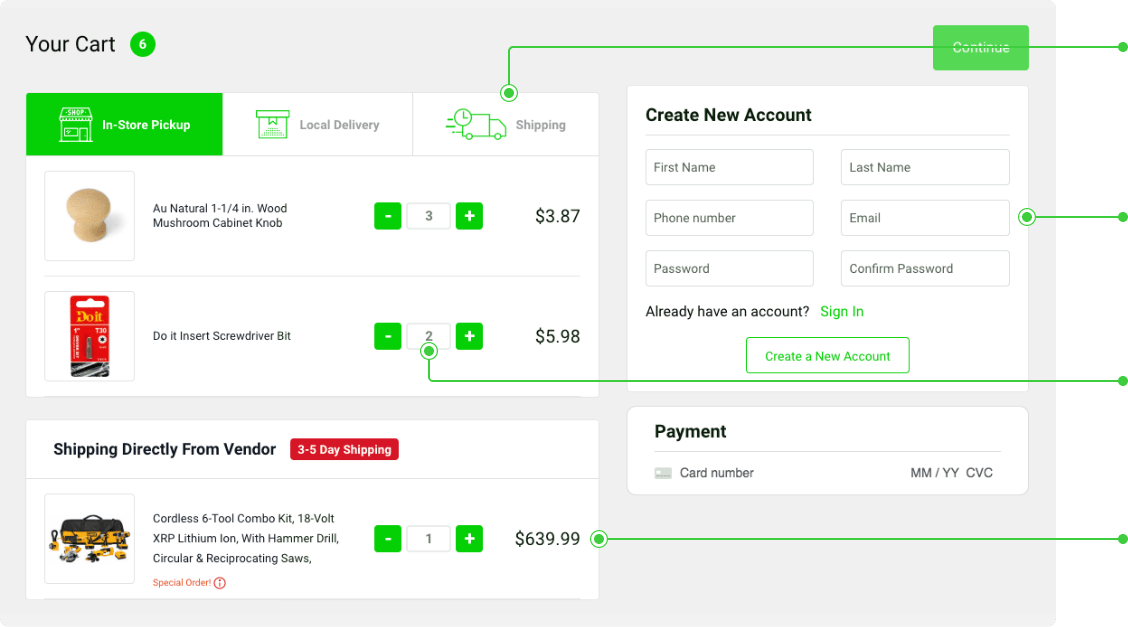Decrease the Cabinet Knob quantity
The width and height of the screenshot is (1128, 627).
click(x=388, y=216)
